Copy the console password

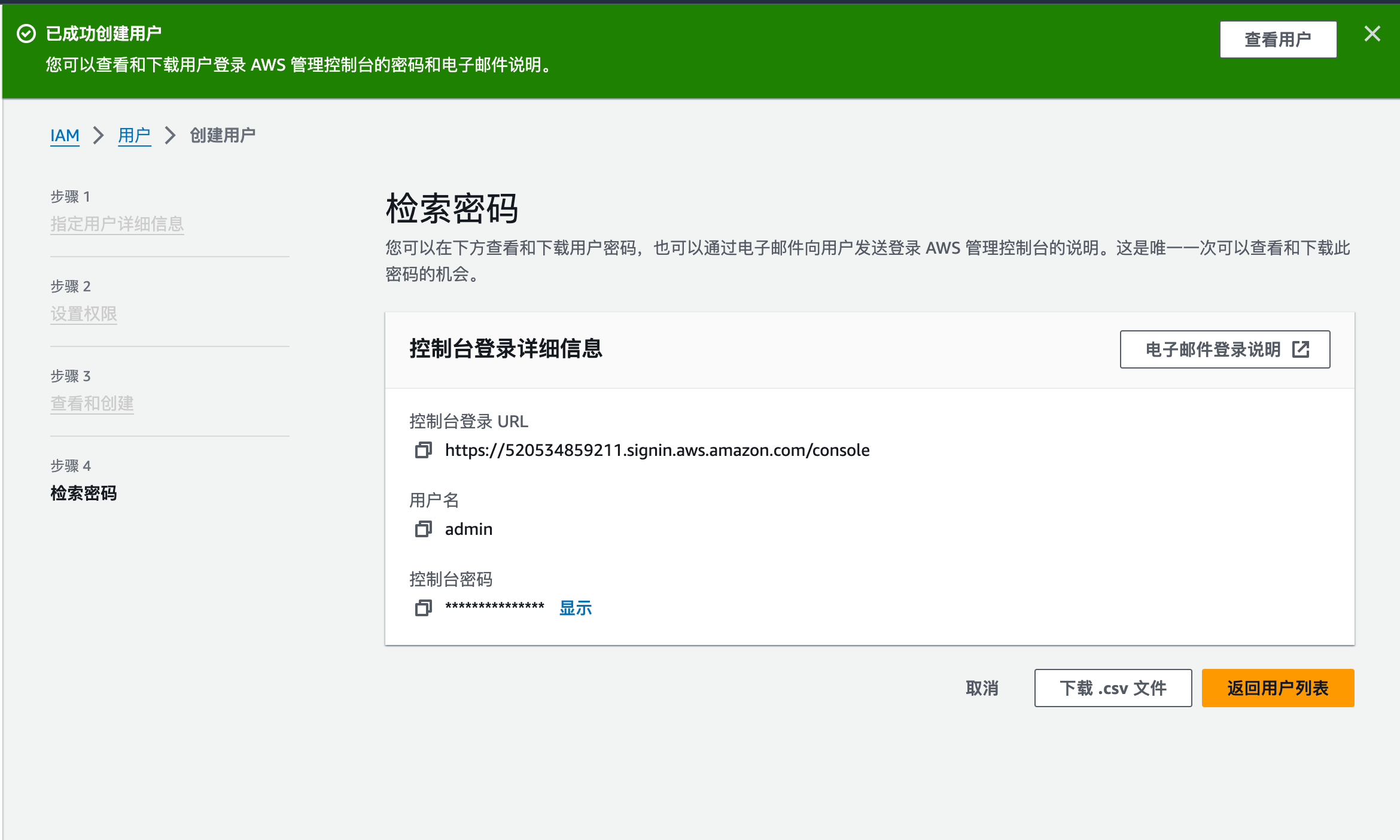tap(423, 608)
